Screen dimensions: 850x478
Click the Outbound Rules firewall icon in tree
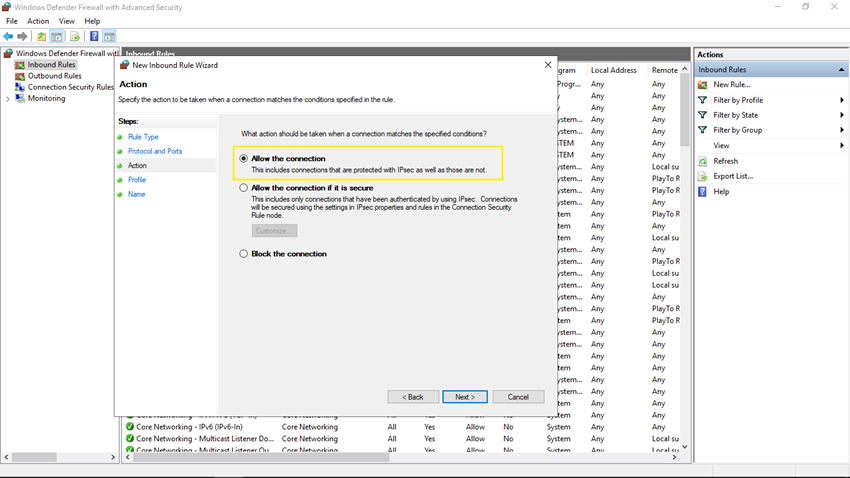[20, 76]
